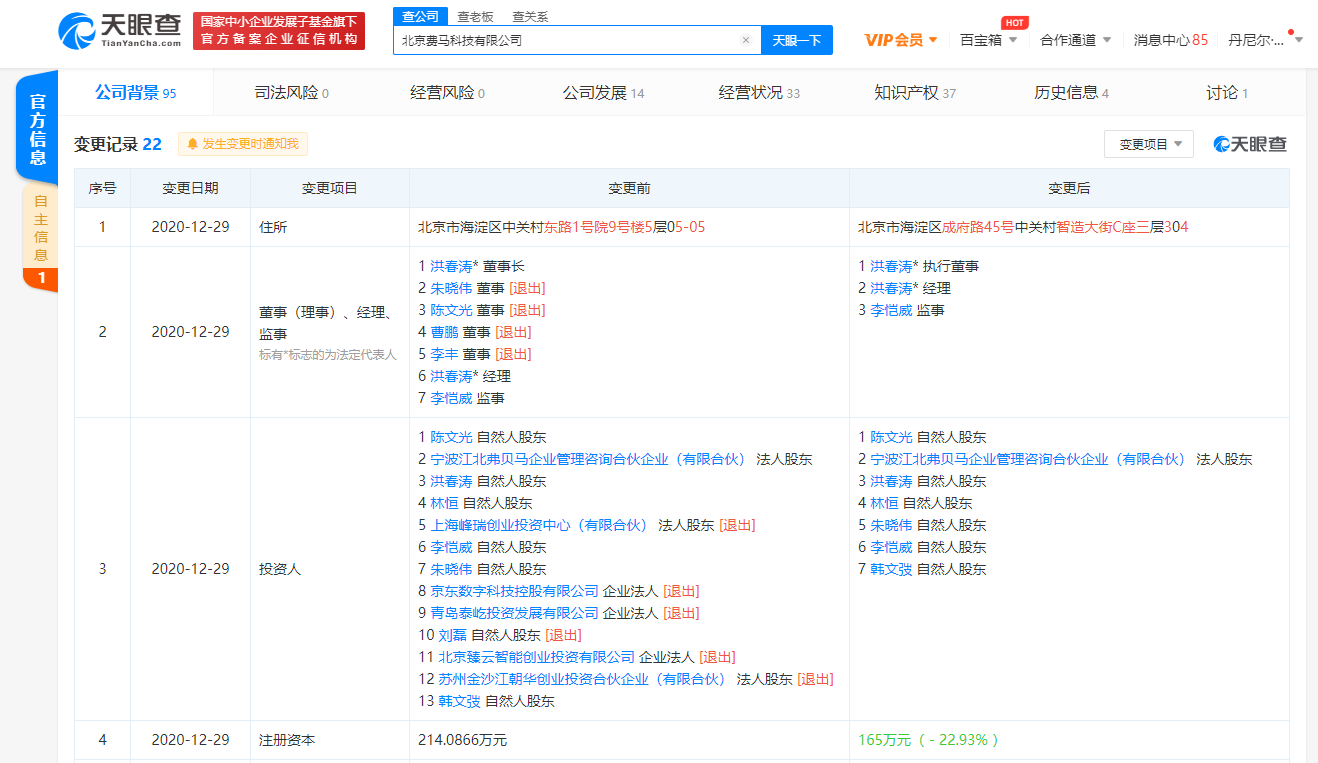Click 发生变更时通知我 bell button
This screenshot has width=1318, height=763.
243,144
